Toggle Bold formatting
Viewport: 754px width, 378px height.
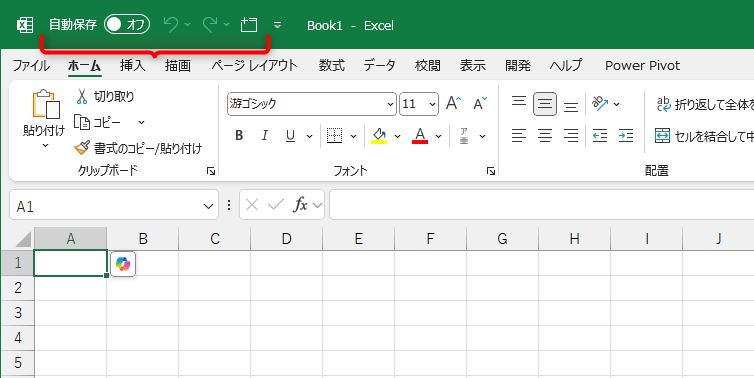(239, 136)
